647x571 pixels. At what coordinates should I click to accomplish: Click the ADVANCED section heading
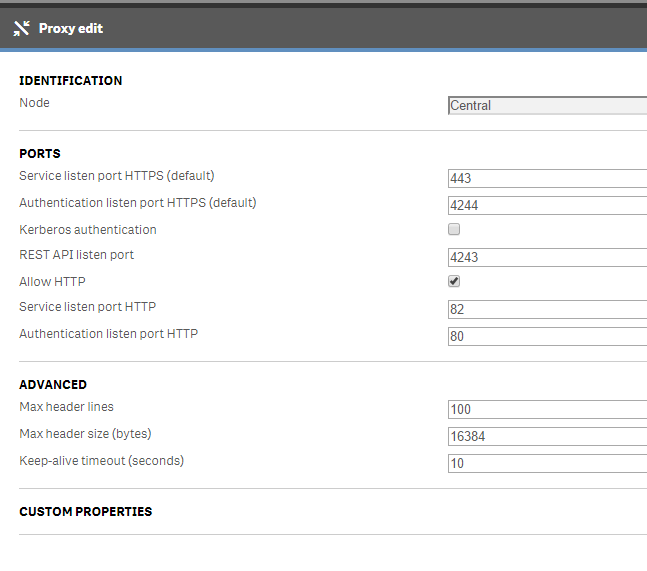53,385
